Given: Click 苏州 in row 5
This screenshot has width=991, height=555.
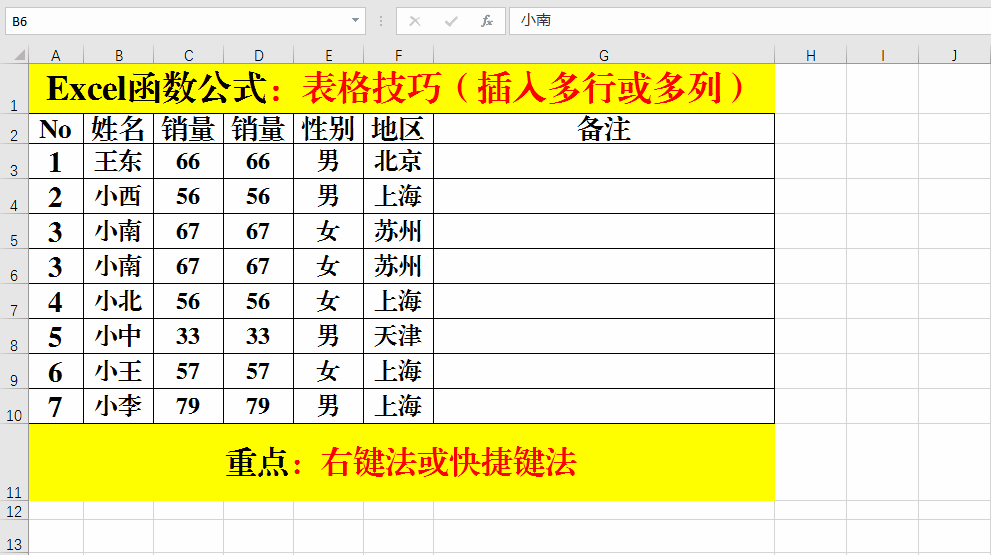Looking at the screenshot, I should [x=398, y=231].
